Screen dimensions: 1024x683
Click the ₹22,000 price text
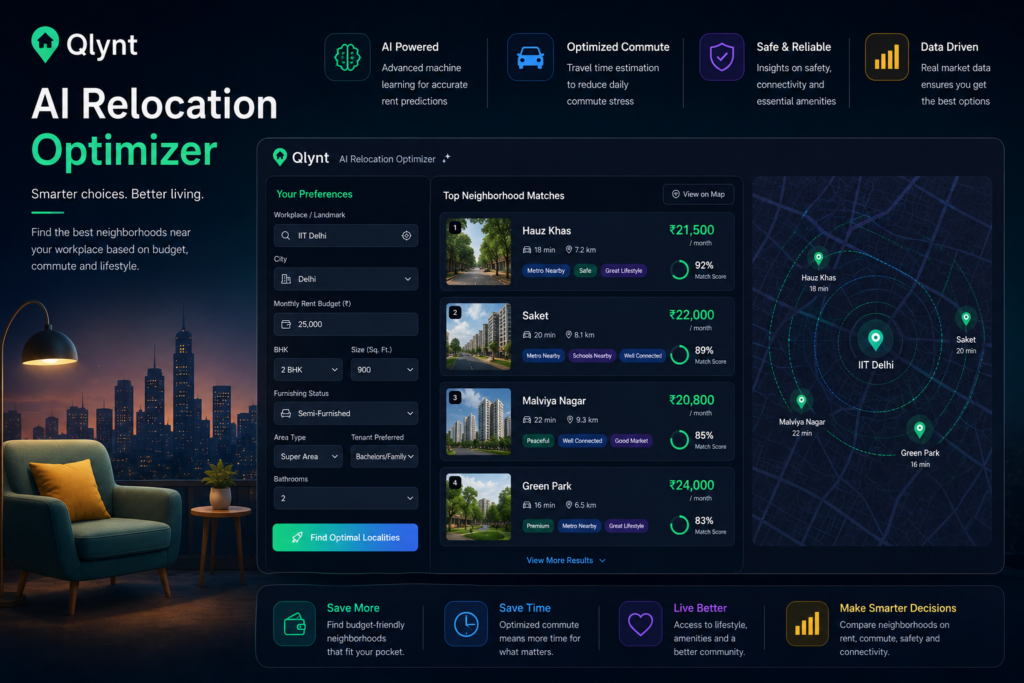pyautogui.click(x=692, y=315)
